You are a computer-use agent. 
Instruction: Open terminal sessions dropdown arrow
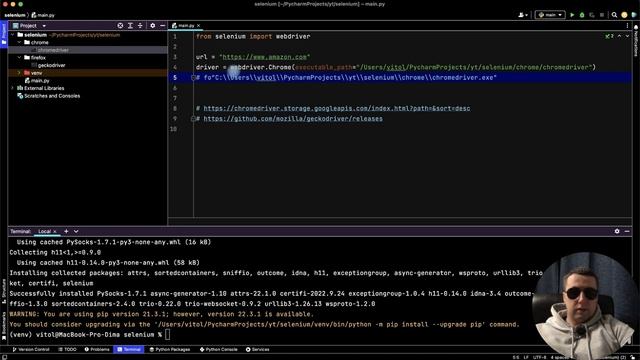click(76, 231)
